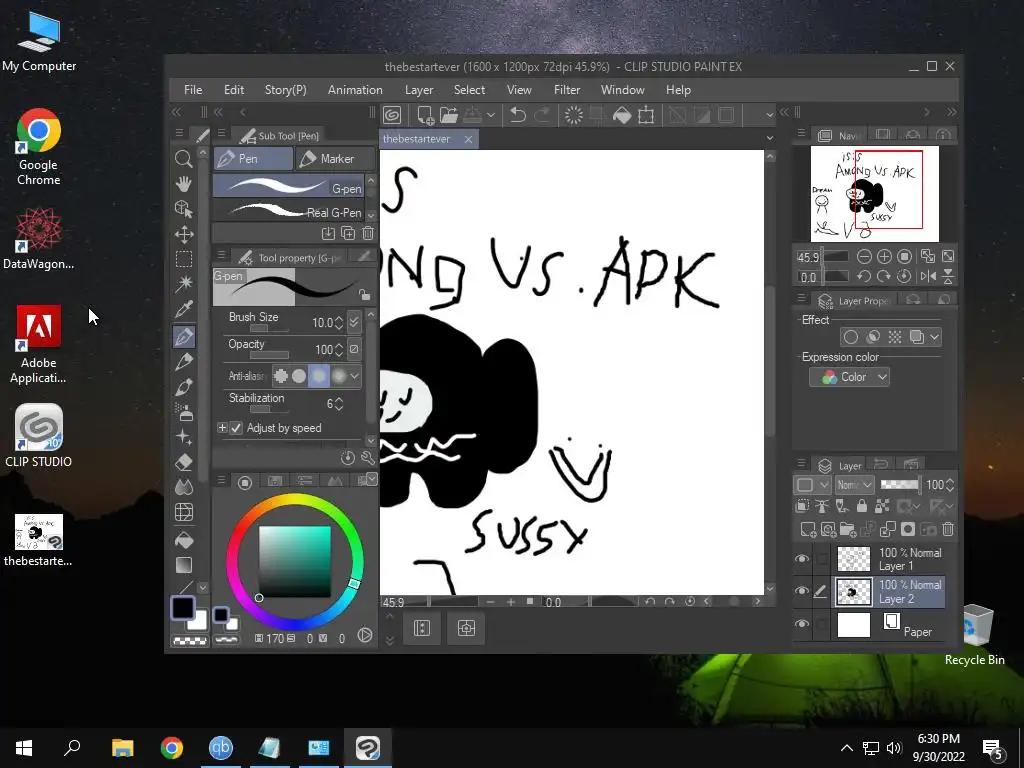This screenshot has height=768, width=1024.
Task: Click the layer opacity slider
Action: coord(899,485)
